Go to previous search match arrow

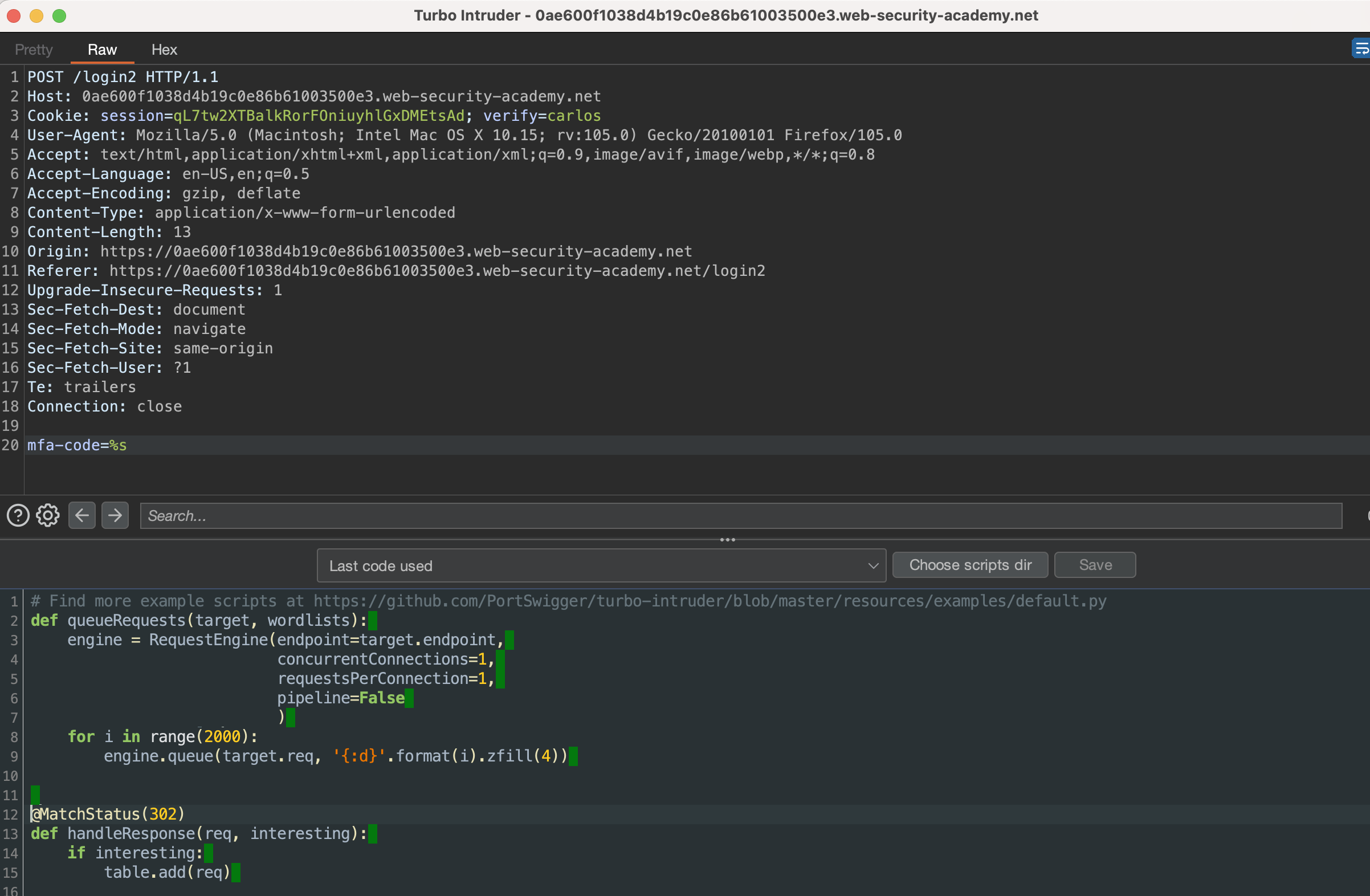click(81, 515)
